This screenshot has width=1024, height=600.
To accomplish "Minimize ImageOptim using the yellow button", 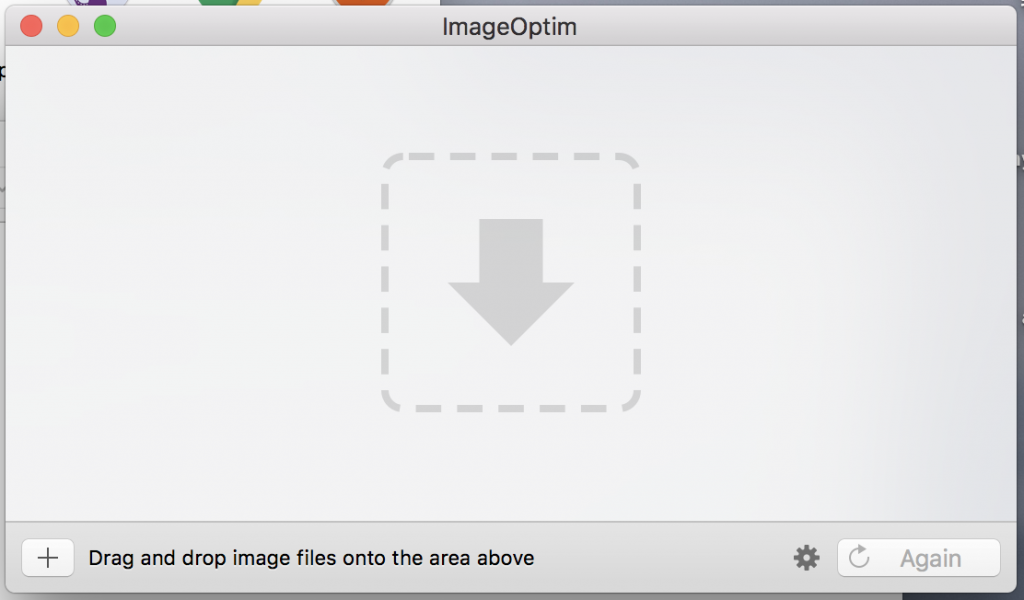I will [68, 26].
